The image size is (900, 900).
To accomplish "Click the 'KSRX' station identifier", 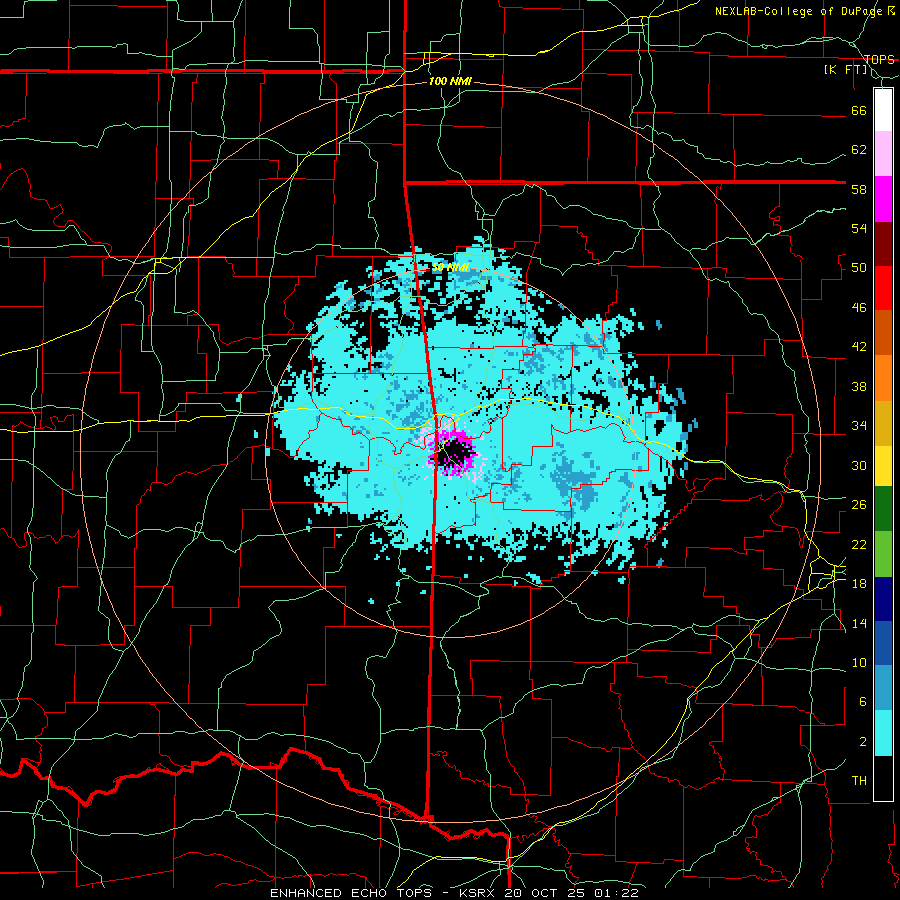I will point(479,893).
